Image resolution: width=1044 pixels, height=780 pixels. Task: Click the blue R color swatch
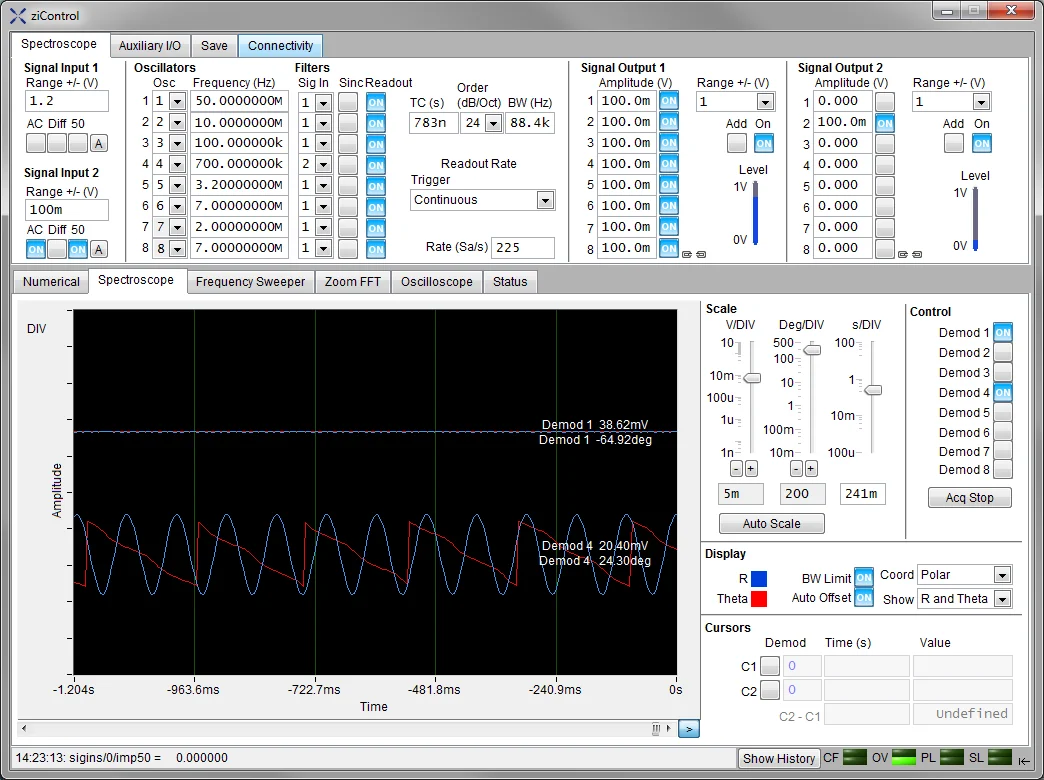758,579
